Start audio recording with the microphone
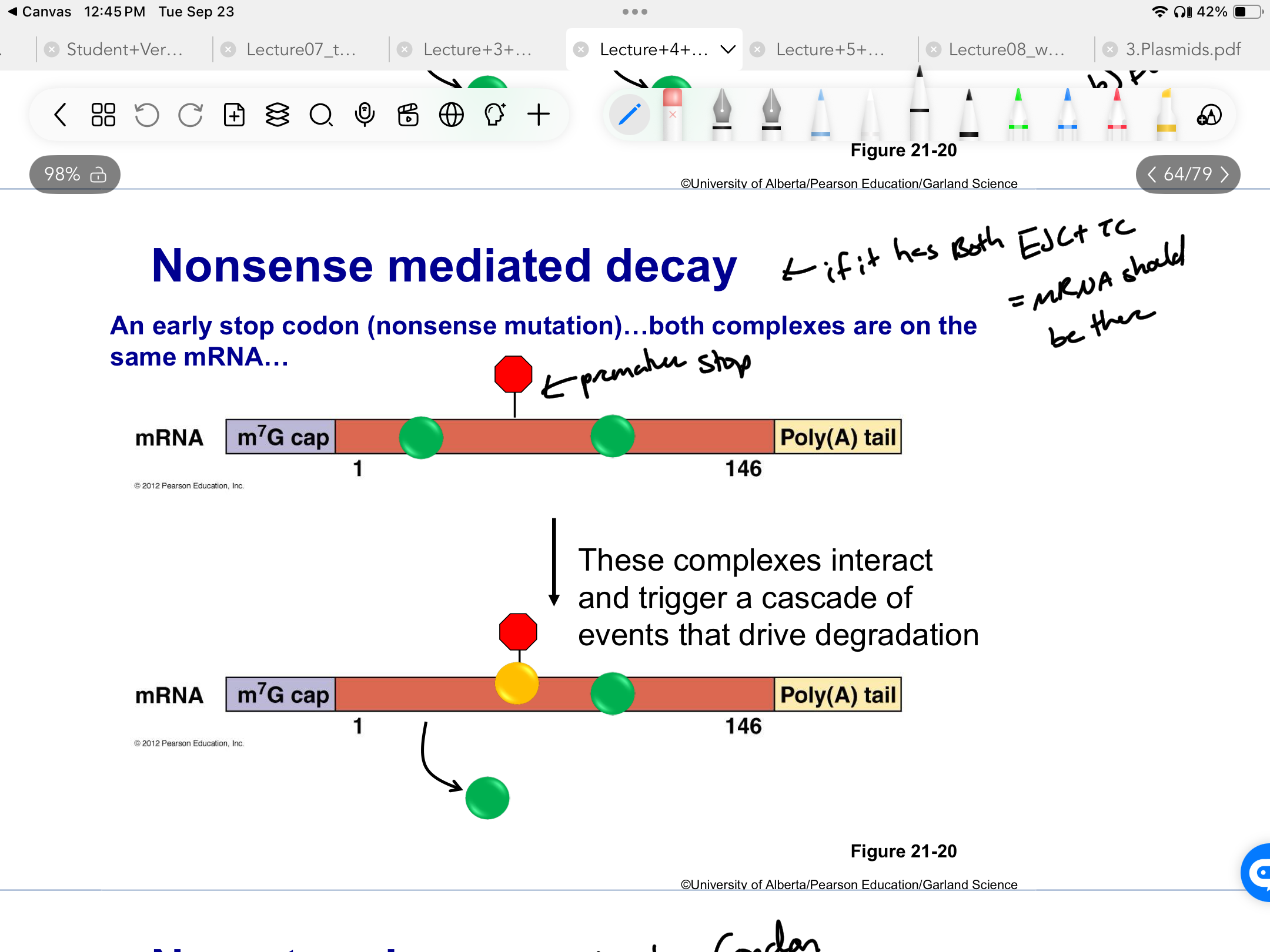The width and height of the screenshot is (1270, 952). pyautogui.click(x=365, y=115)
